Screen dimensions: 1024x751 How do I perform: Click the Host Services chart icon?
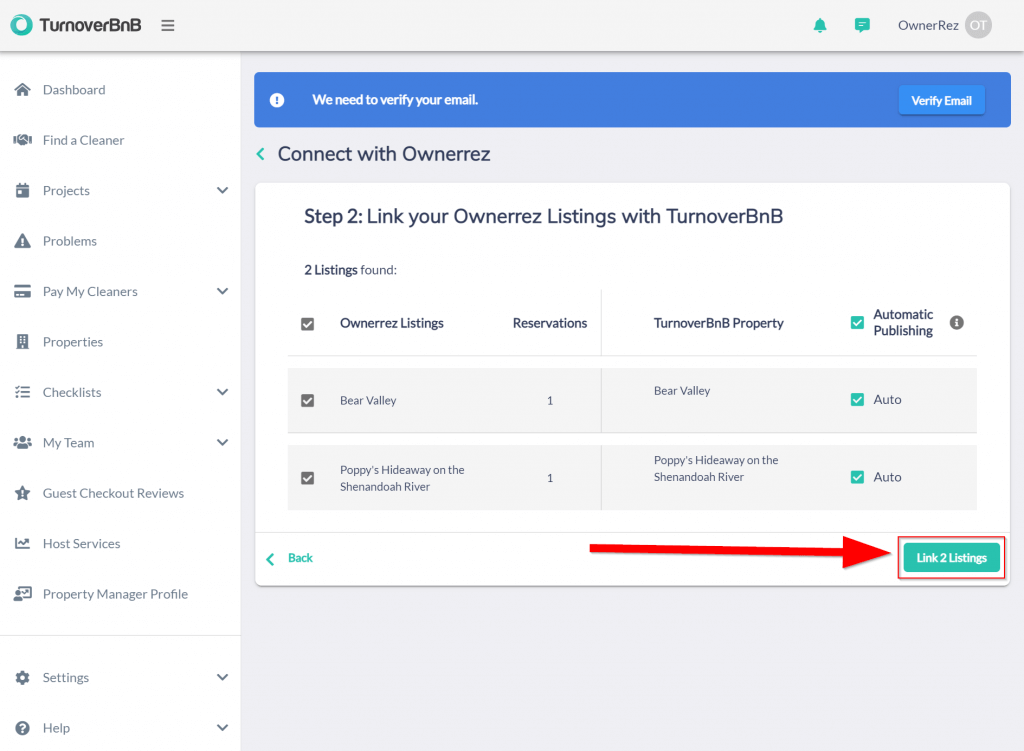point(23,543)
